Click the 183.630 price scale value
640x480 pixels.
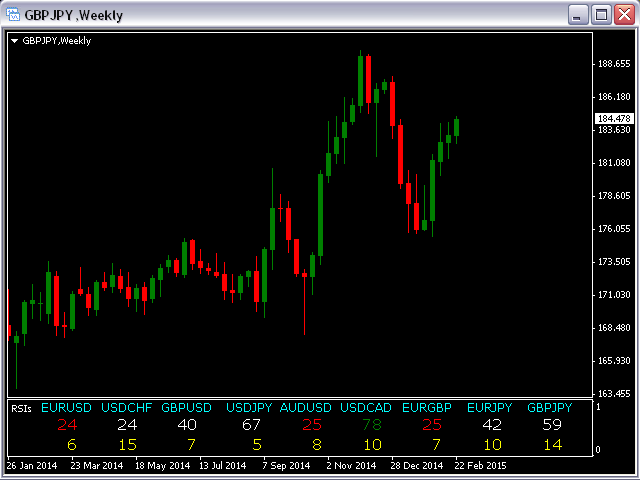tap(614, 130)
